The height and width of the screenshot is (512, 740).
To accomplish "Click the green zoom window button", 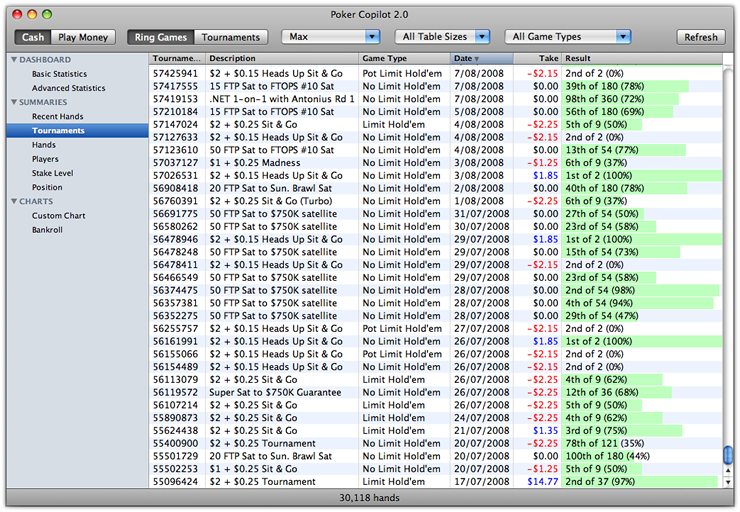I will click(x=47, y=14).
